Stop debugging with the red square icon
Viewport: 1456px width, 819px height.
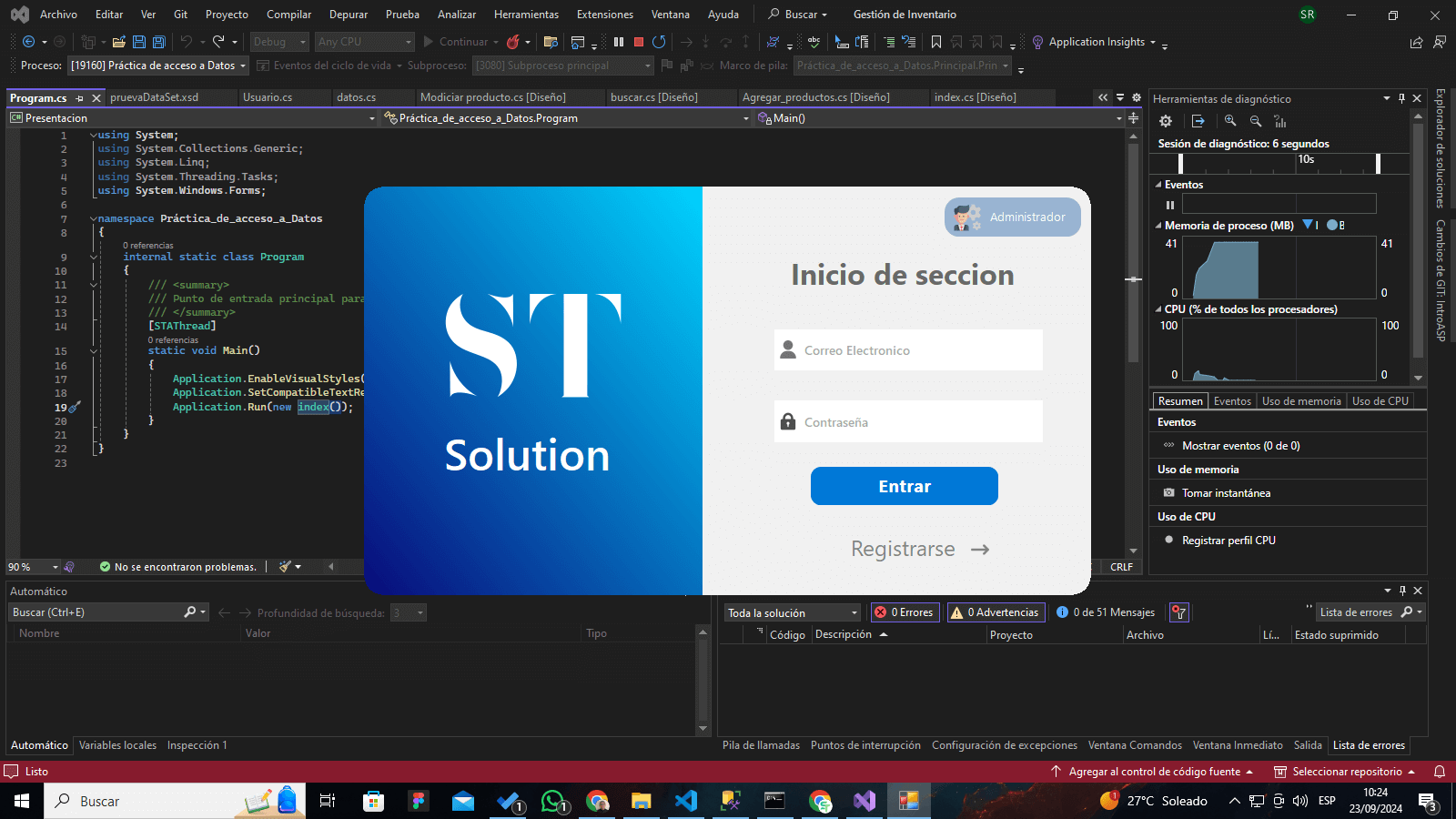tap(639, 42)
